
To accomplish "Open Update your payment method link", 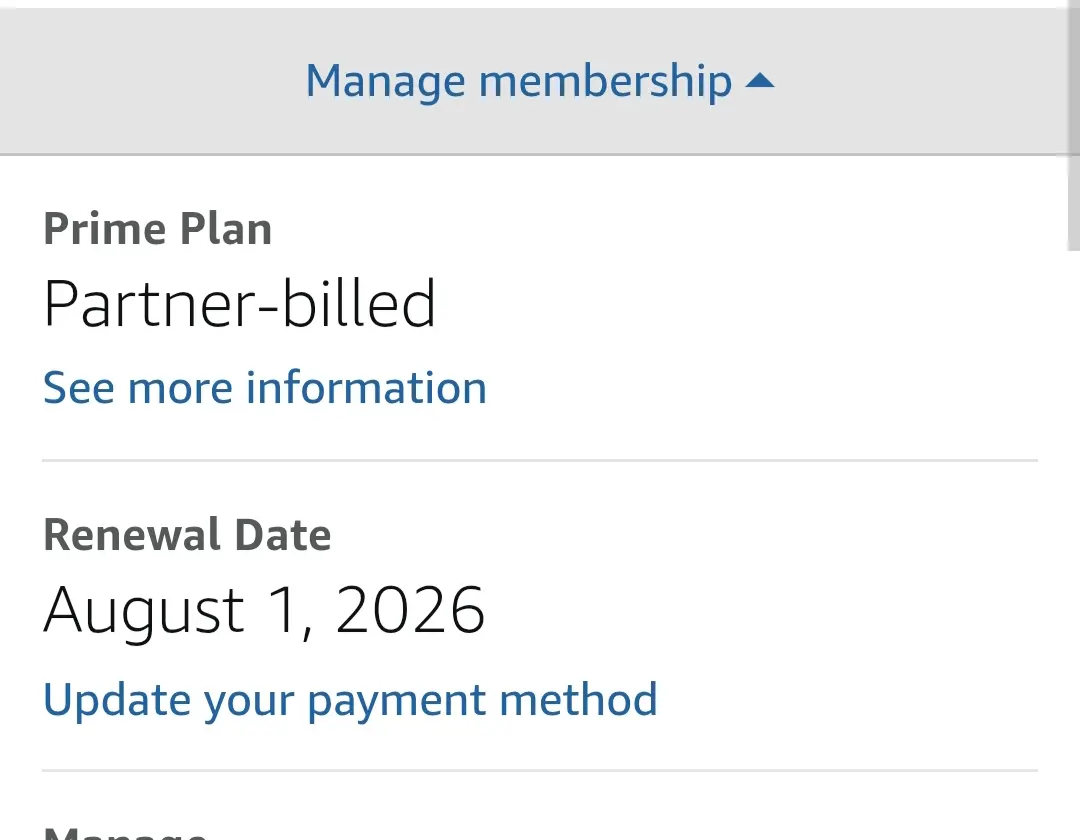I will point(350,700).
